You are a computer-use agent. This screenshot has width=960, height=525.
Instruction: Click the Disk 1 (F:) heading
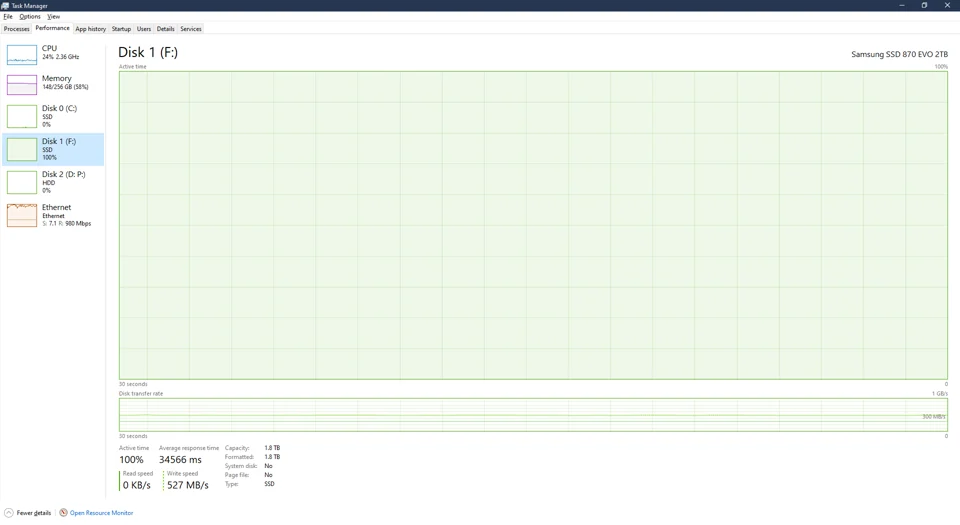pos(148,53)
